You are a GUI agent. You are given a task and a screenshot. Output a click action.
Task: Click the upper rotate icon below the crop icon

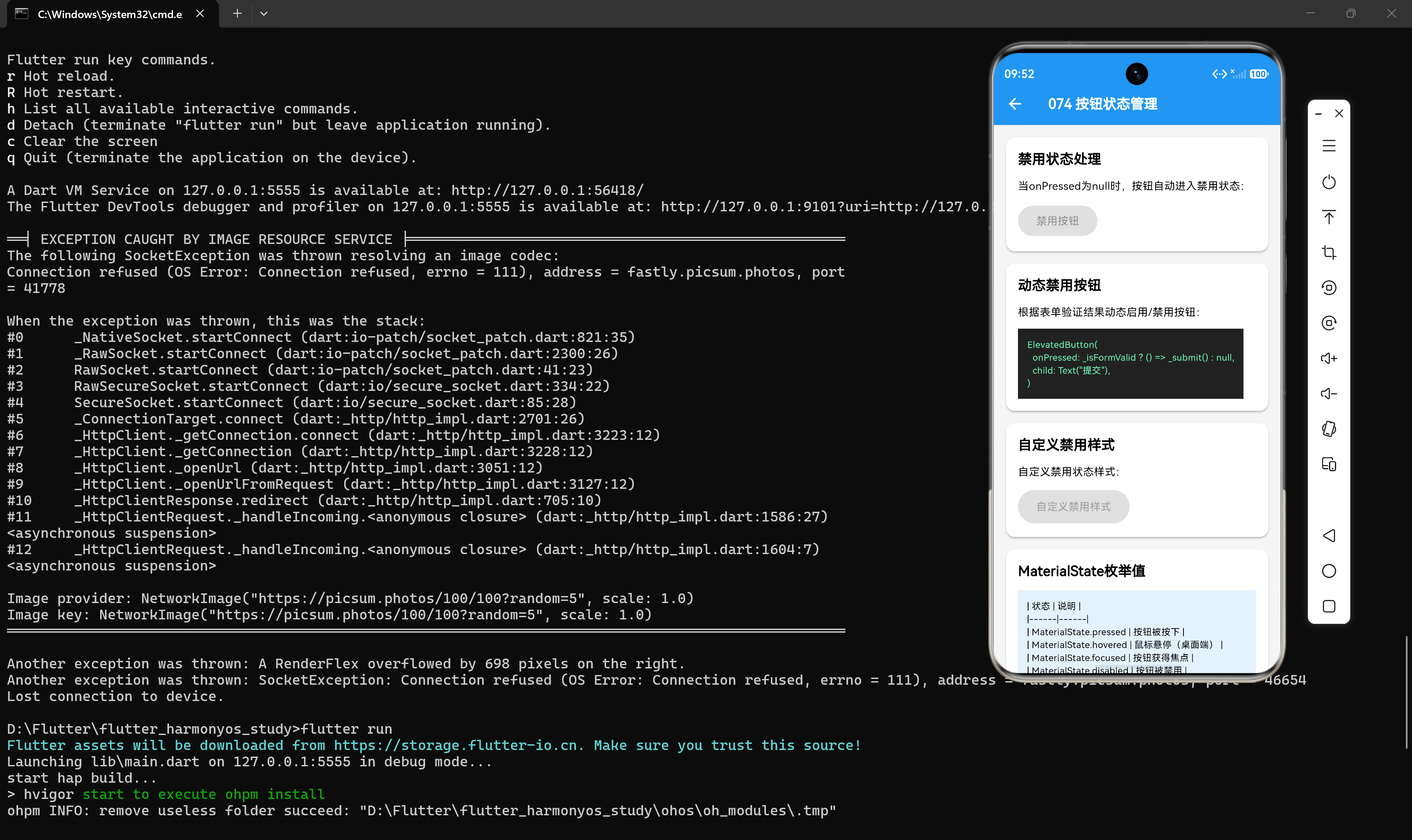[x=1329, y=288]
